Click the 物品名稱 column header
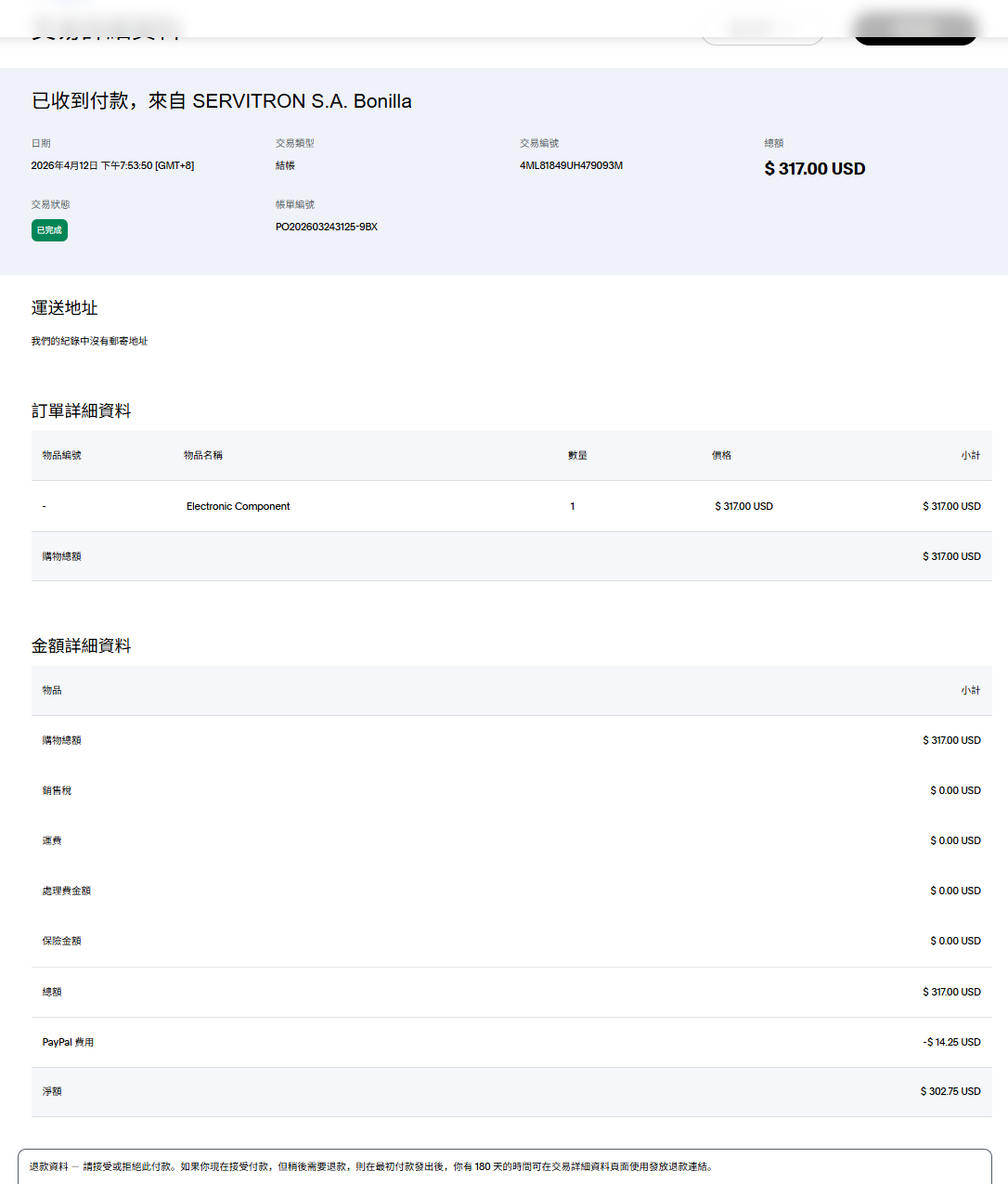The width and height of the screenshot is (1008, 1184). pos(202,456)
